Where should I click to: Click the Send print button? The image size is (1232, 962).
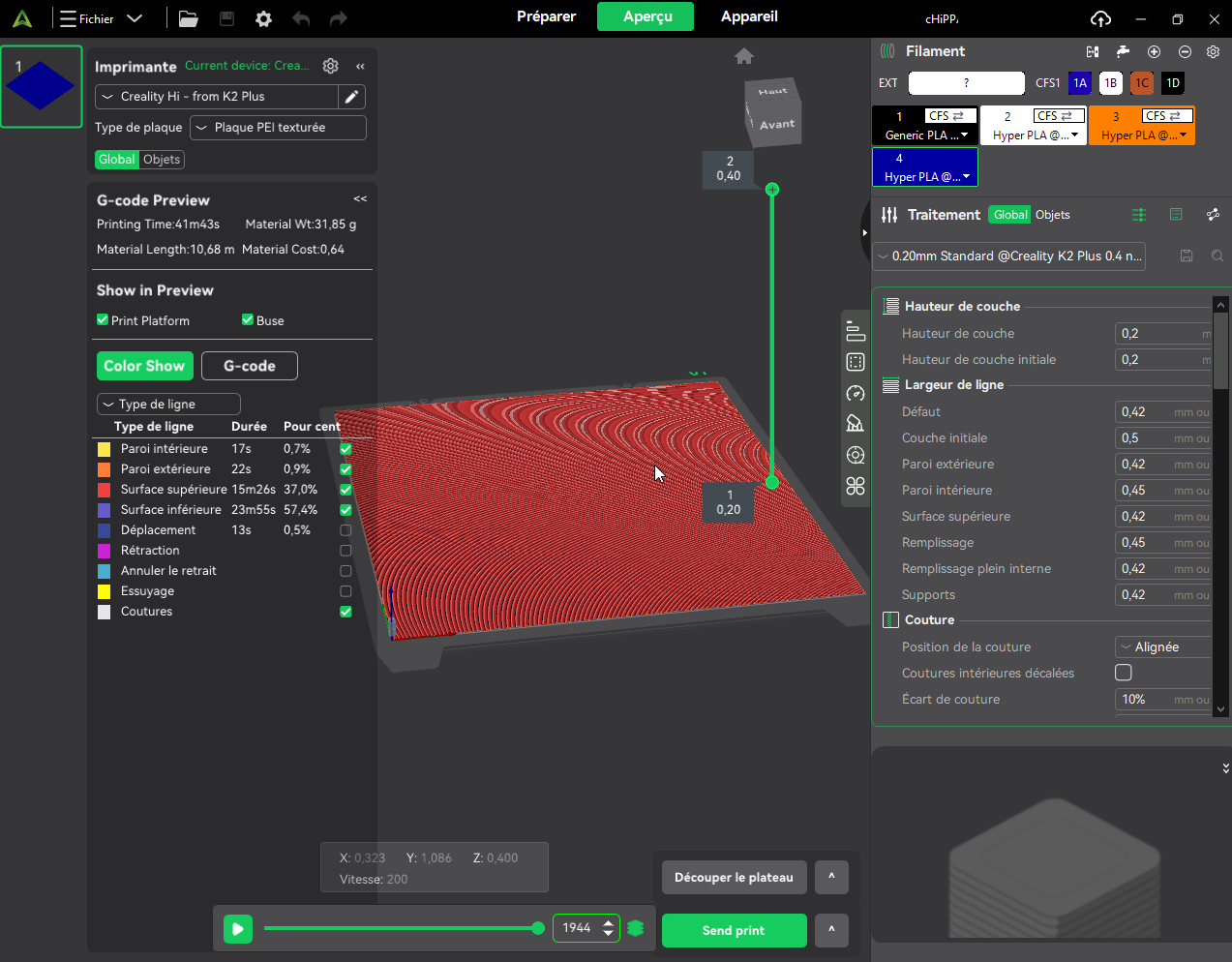point(734,930)
